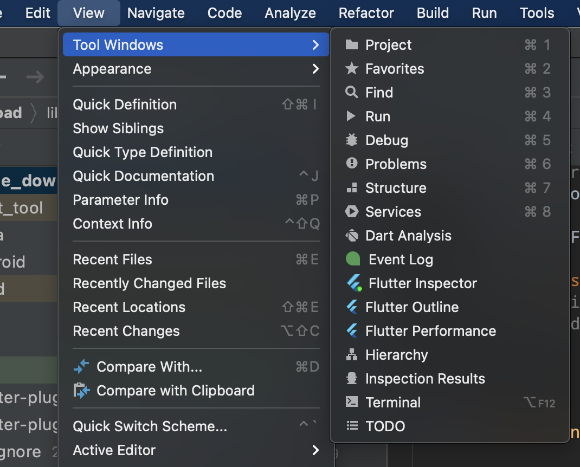
Task: Select Structure tool window entry
Action: tap(449, 188)
